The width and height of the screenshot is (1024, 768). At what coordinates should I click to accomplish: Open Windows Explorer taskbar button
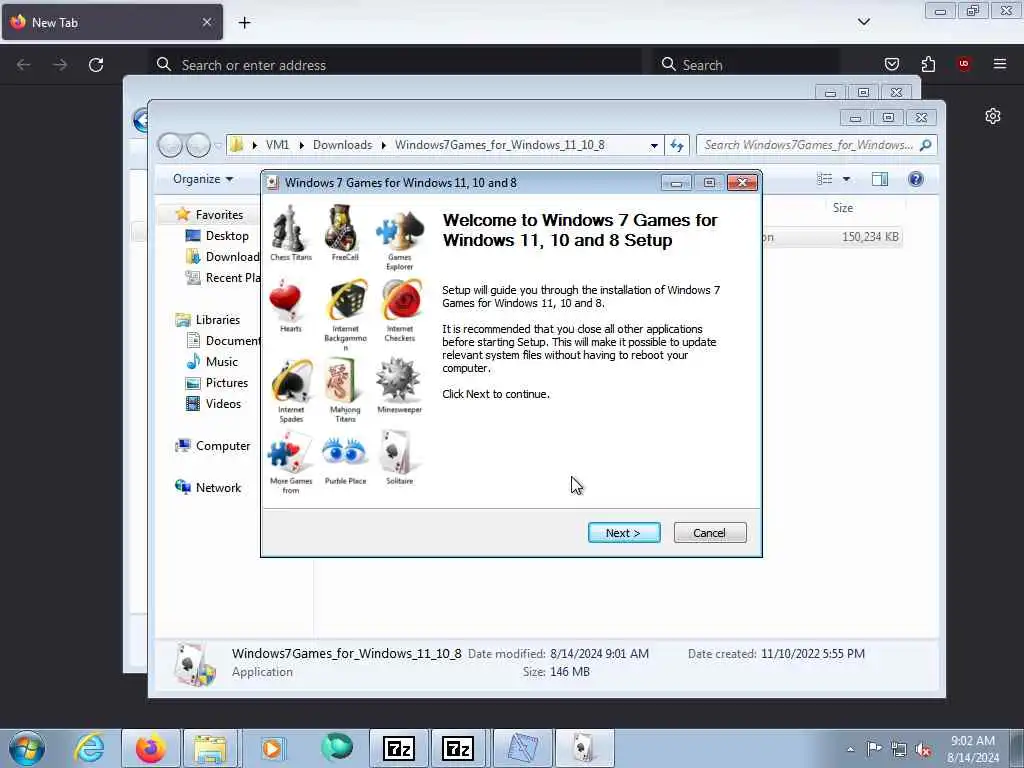tap(210, 748)
